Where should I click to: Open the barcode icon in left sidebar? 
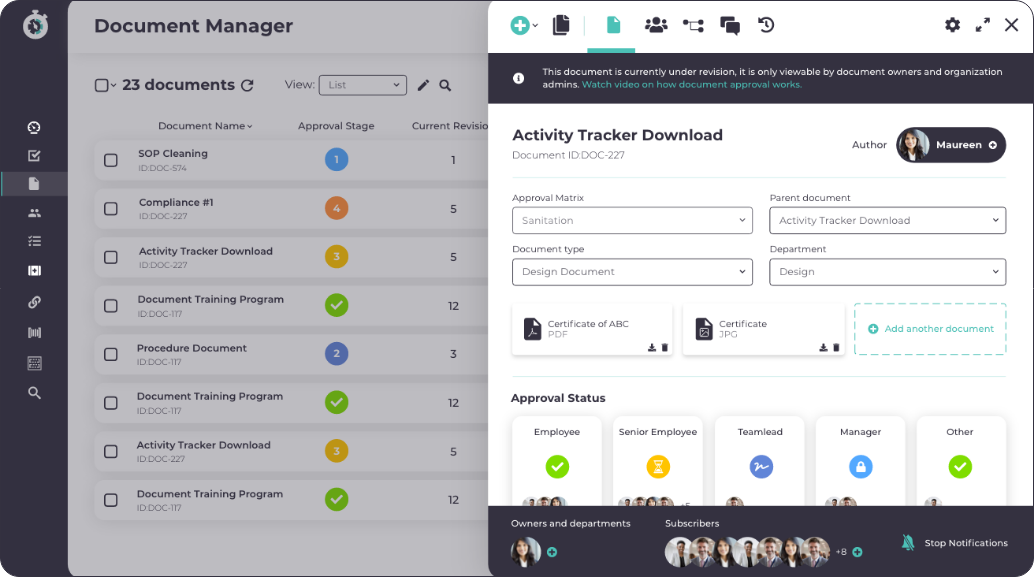tap(34, 332)
